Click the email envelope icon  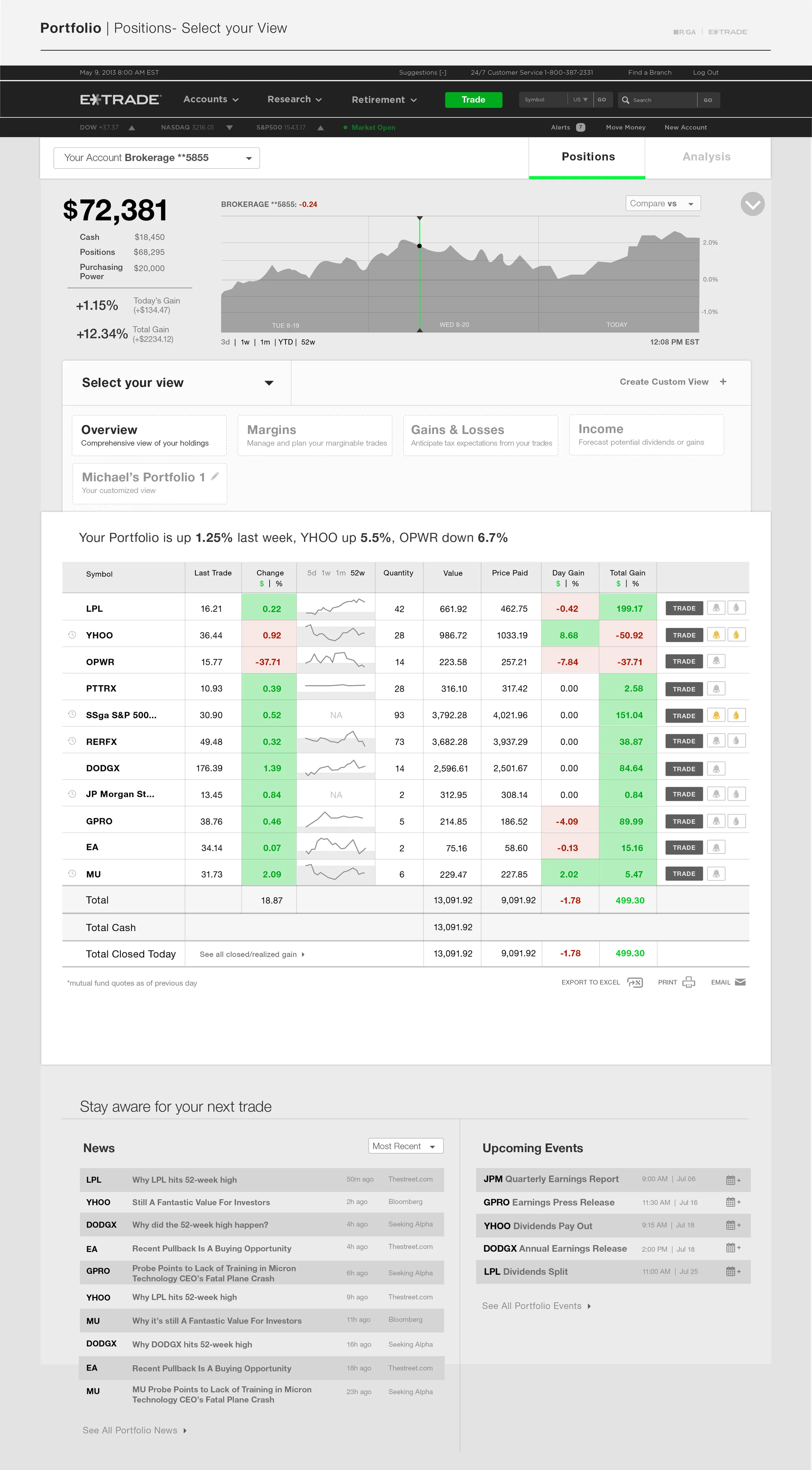click(740, 982)
